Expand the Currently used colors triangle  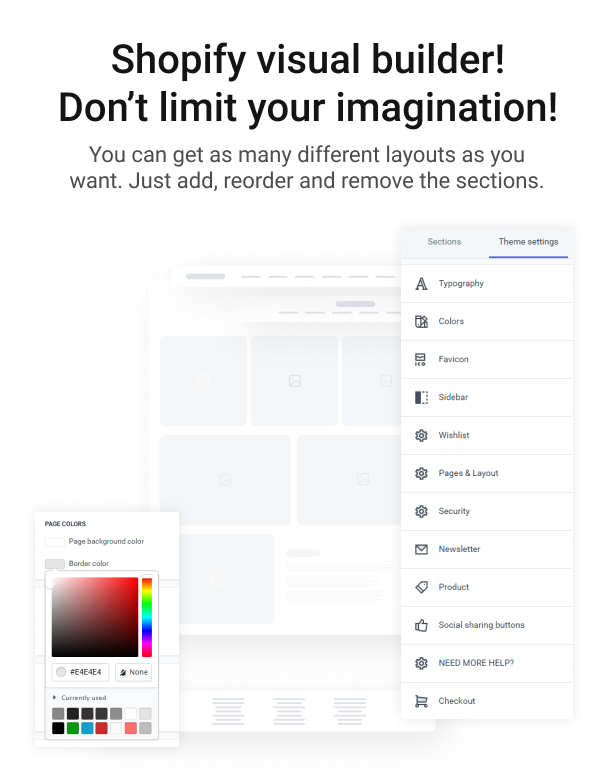[x=54, y=698]
